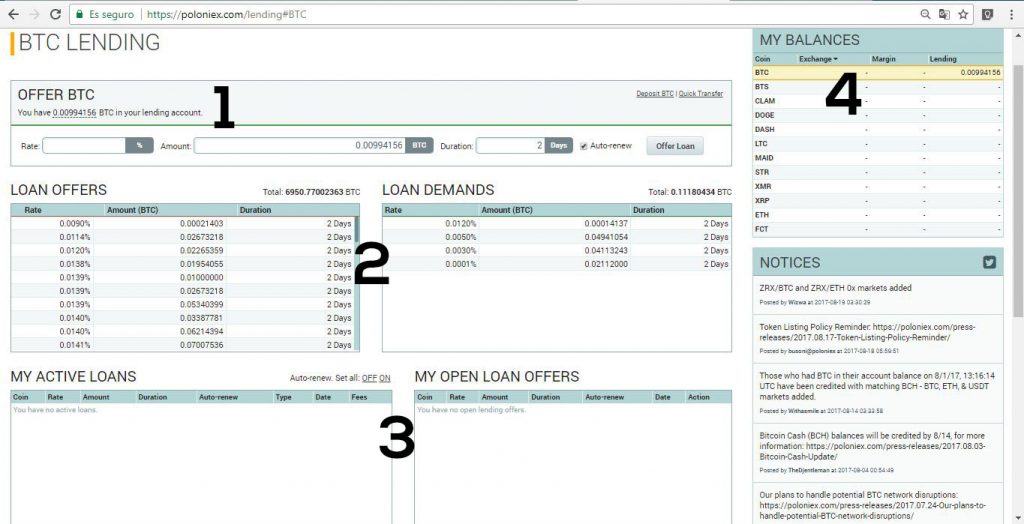Select the ETH row in My Balances
Image resolution: width=1024 pixels, height=524 pixels.
pyautogui.click(x=878, y=214)
